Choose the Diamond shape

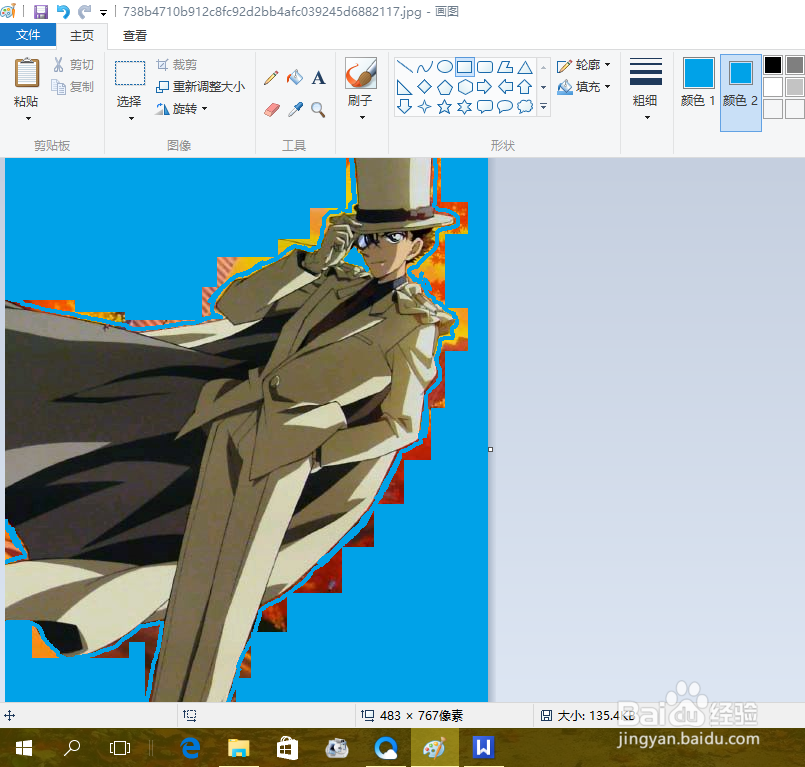425,87
